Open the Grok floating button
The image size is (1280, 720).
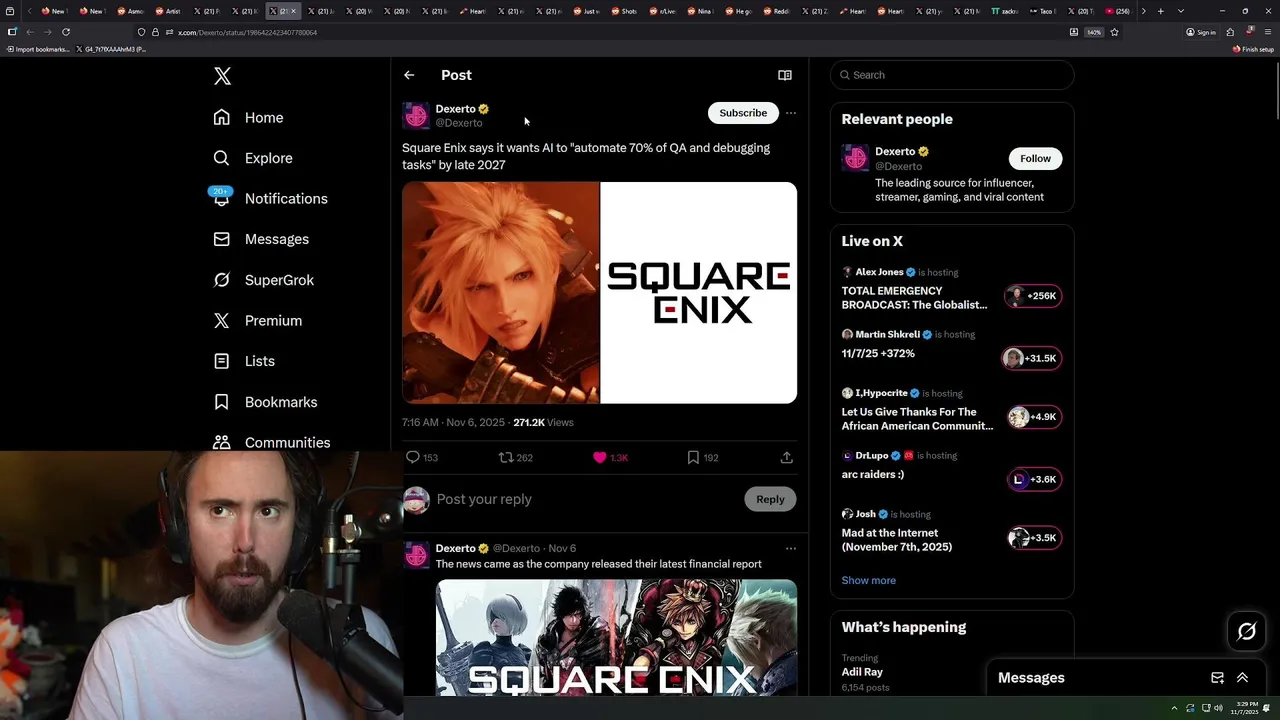(1247, 631)
